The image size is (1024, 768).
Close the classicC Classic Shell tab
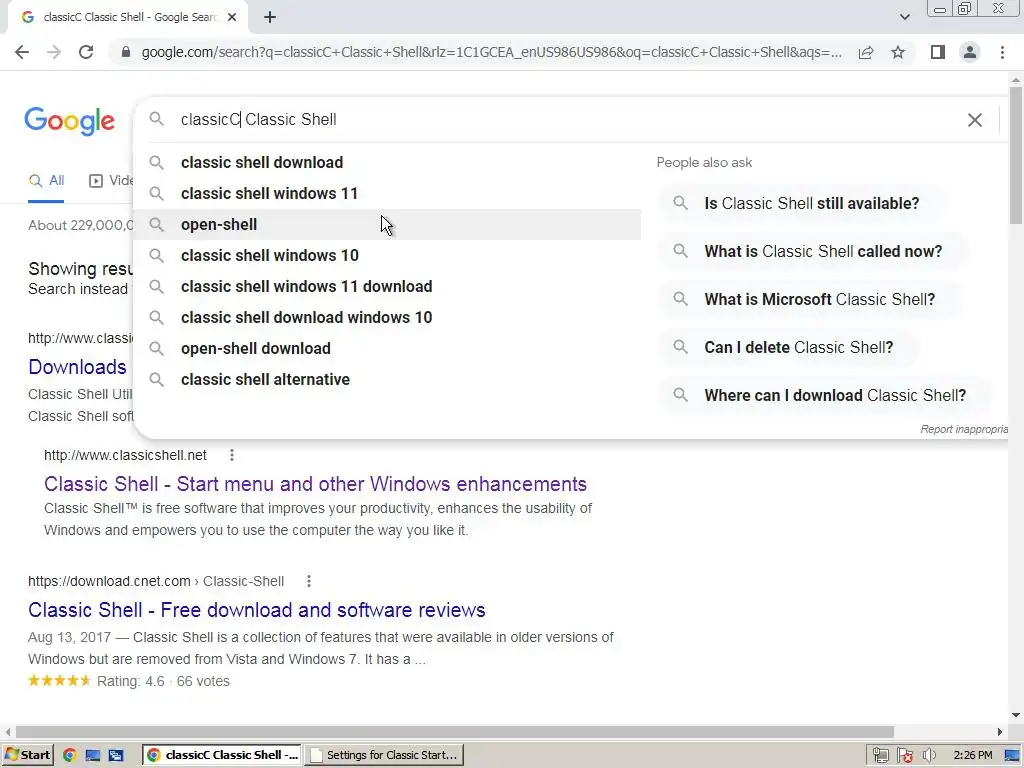pos(232,18)
